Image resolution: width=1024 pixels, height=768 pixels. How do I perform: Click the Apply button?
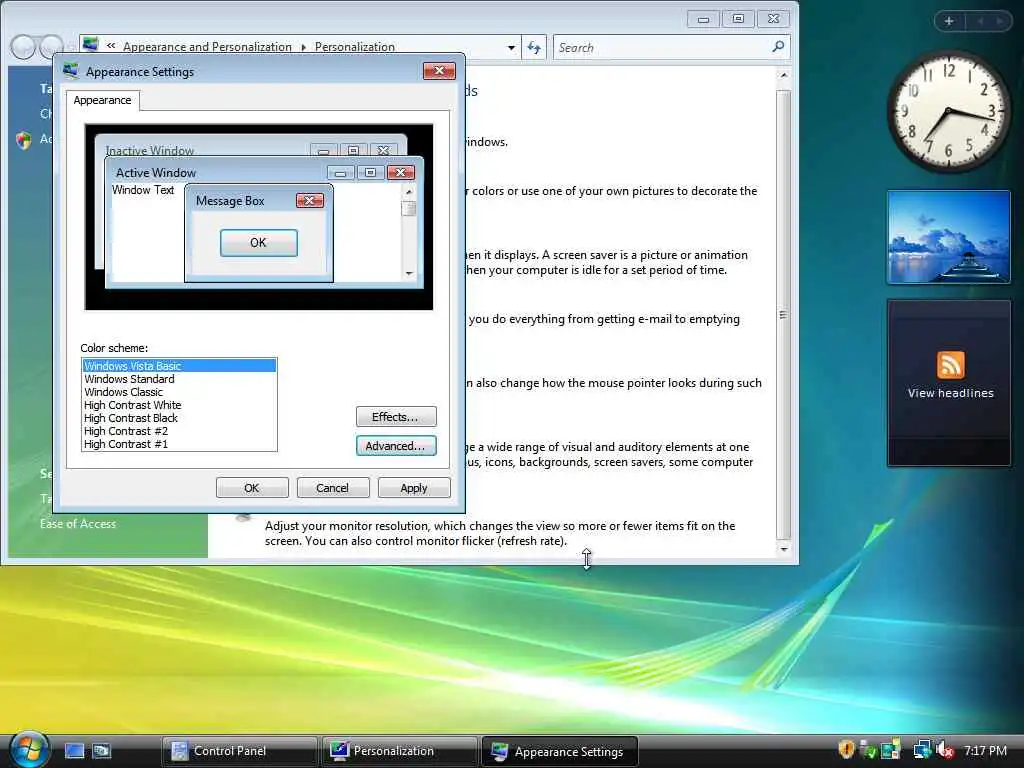(413, 488)
